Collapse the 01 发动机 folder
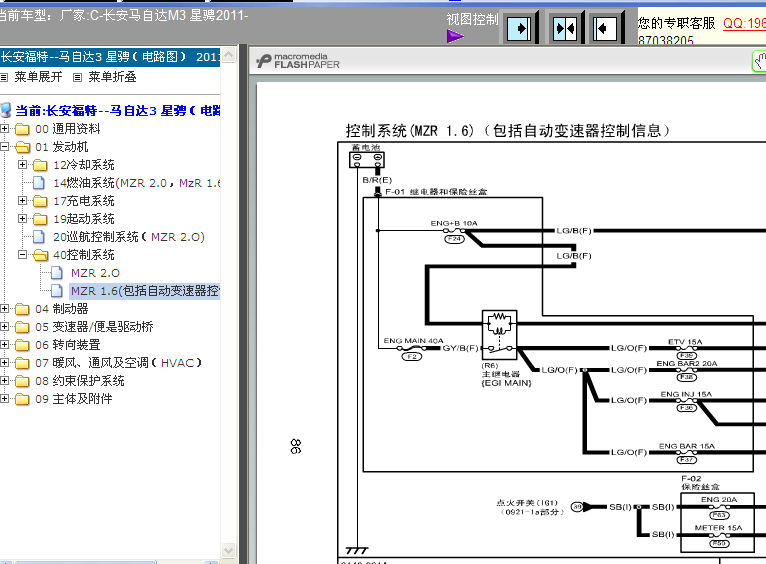 pyautogui.click(x=4, y=146)
